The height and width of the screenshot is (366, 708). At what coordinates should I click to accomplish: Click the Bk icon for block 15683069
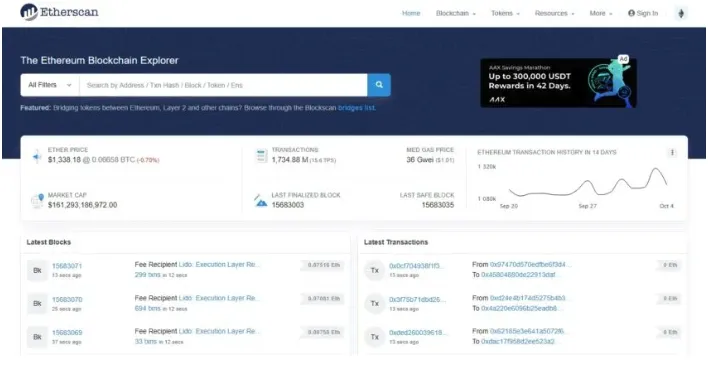(x=37, y=337)
